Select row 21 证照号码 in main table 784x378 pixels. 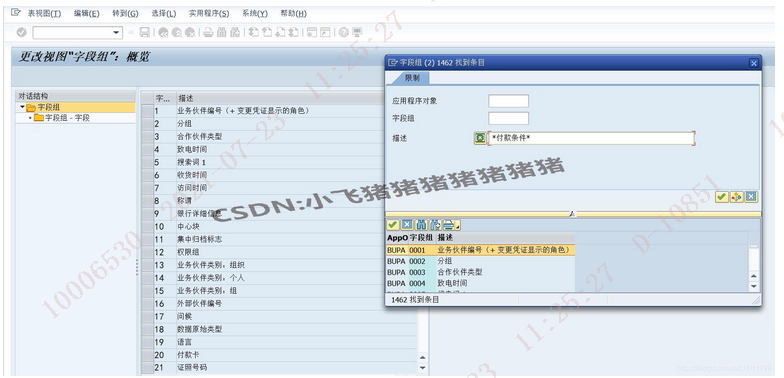point(279,368)
